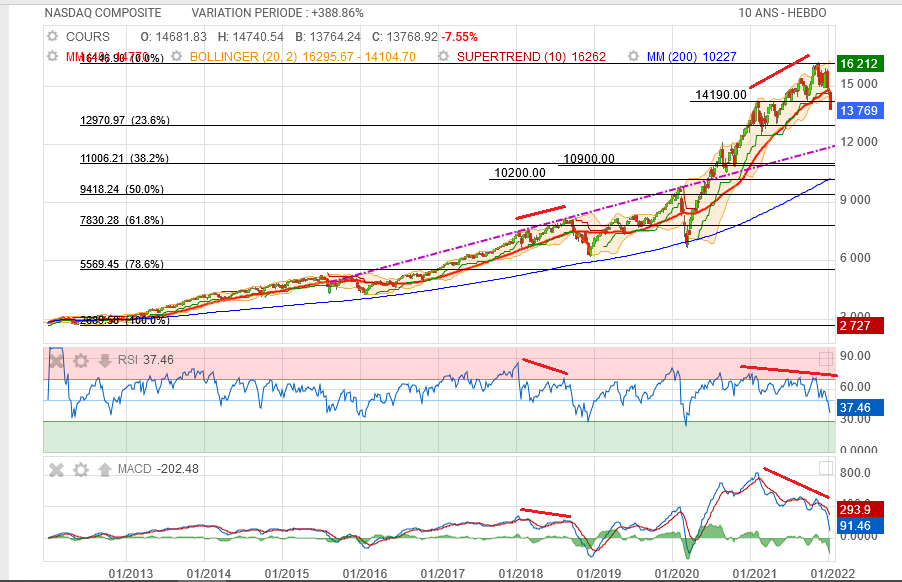Screen dimensions: 902x582
Task: Click the 16 212 green price tag
Action: click(859, 64)
